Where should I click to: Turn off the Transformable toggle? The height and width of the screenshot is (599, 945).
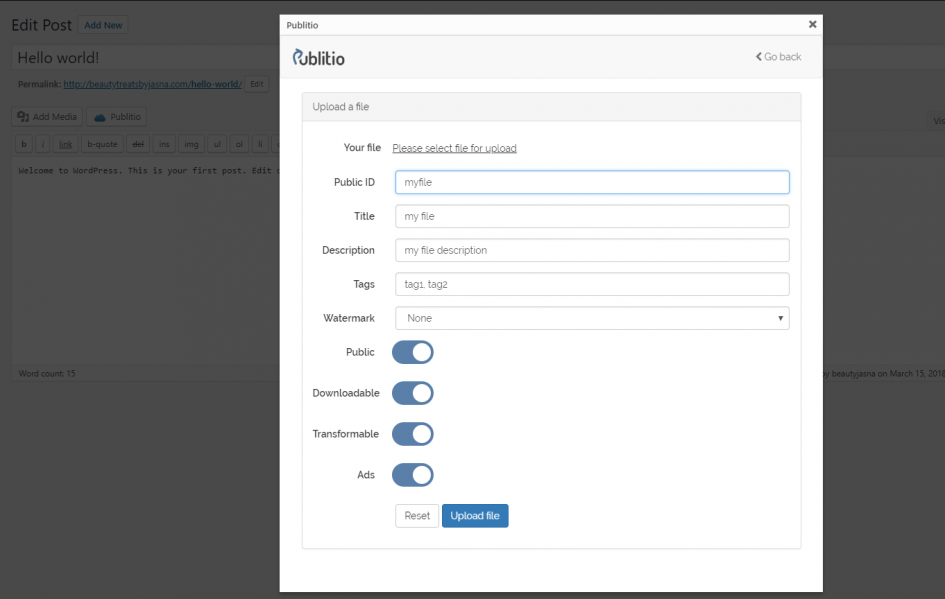point(413,434)
